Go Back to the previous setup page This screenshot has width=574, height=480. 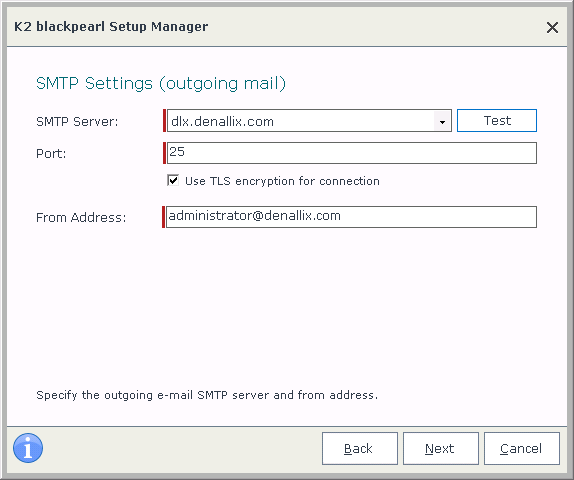click(360, 449)
